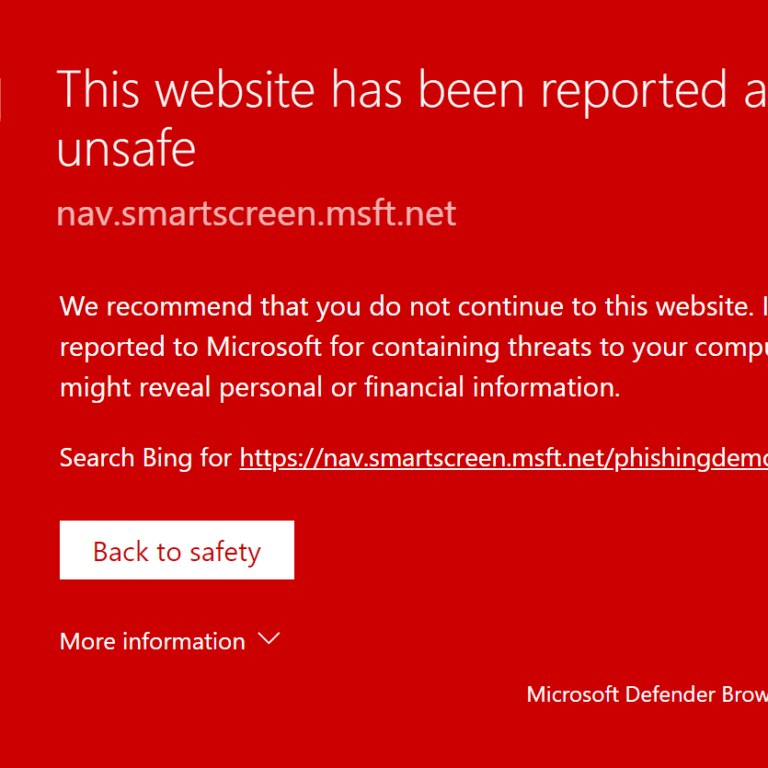Click the partially visible warning icon at left edge

[x=1, y=98]
